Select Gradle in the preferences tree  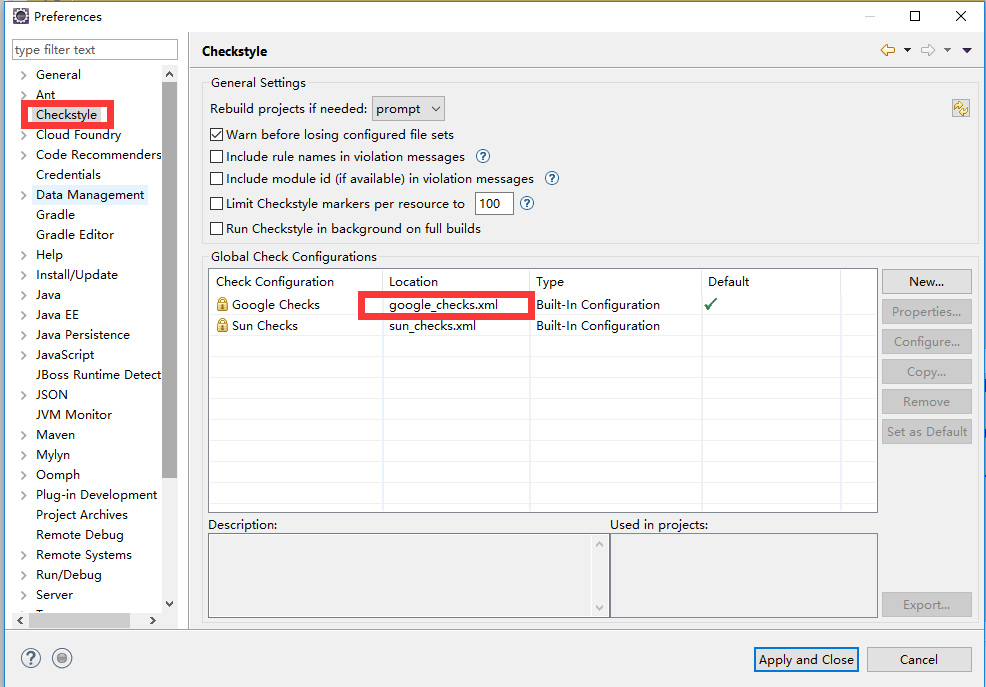click(x=55, y=215)
